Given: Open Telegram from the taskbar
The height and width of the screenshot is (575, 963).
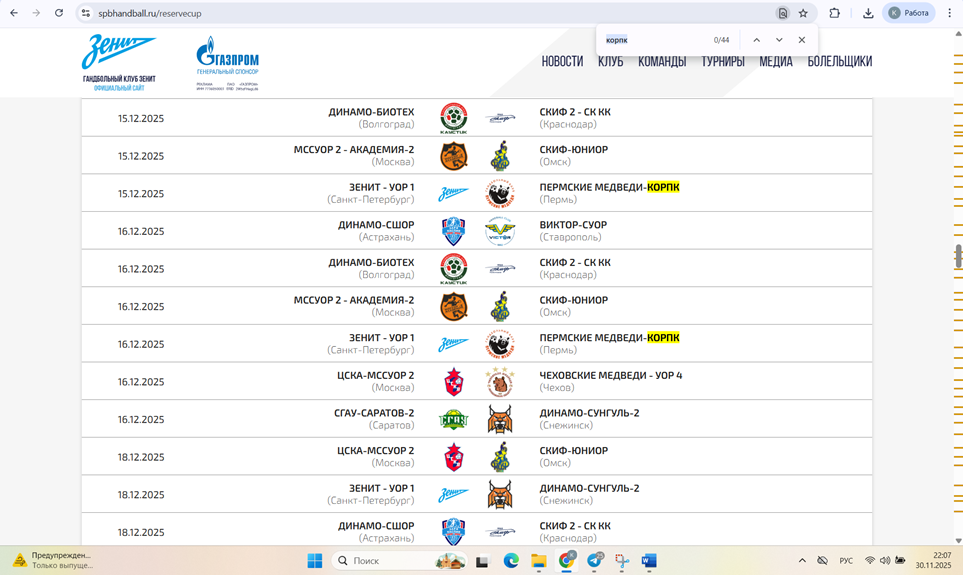Looking at the screenshot, I should click(x=595, y=560).
